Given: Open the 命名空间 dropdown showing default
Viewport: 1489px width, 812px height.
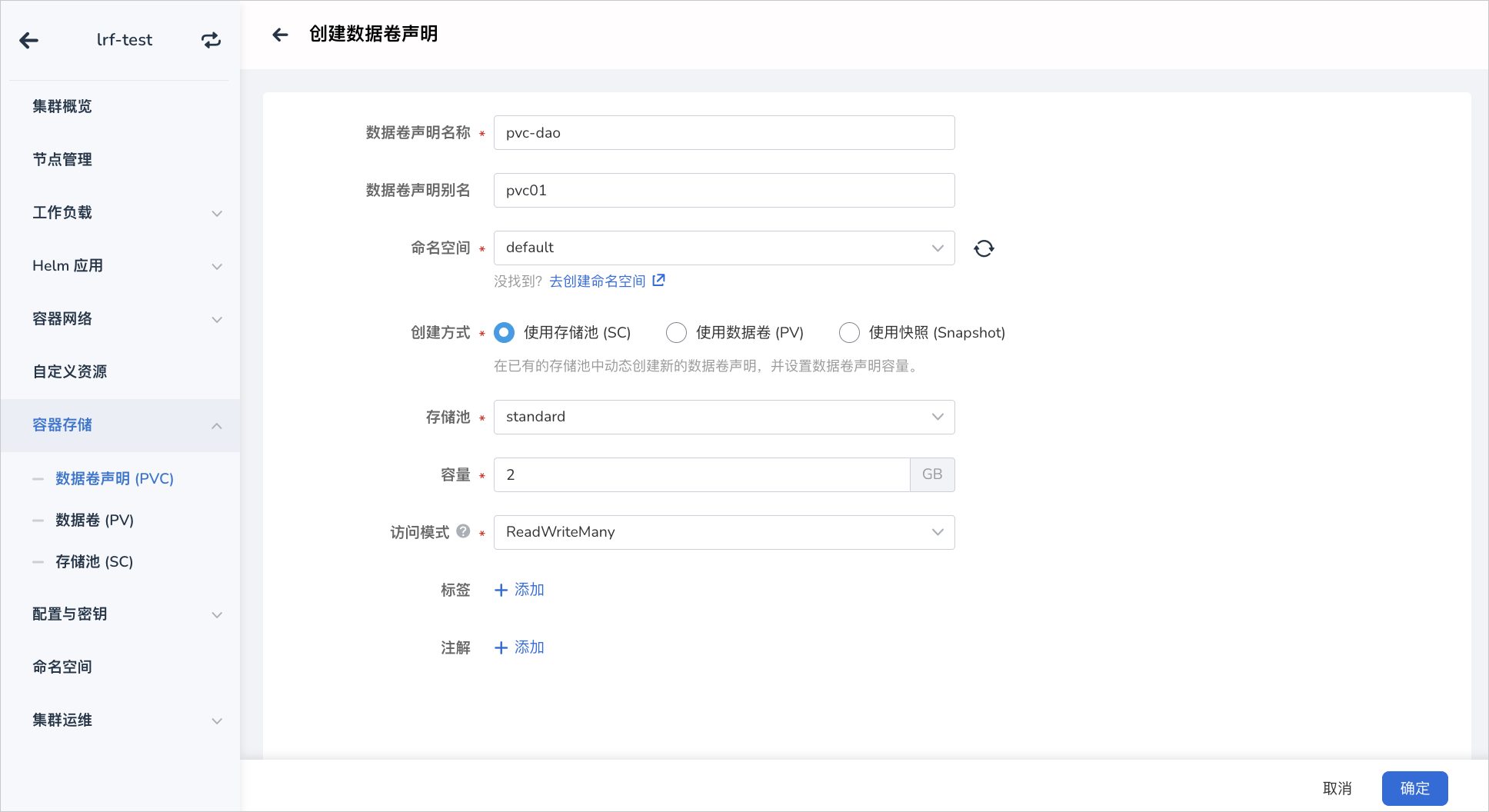Looking at the screenshot, I should coord(724,248).
